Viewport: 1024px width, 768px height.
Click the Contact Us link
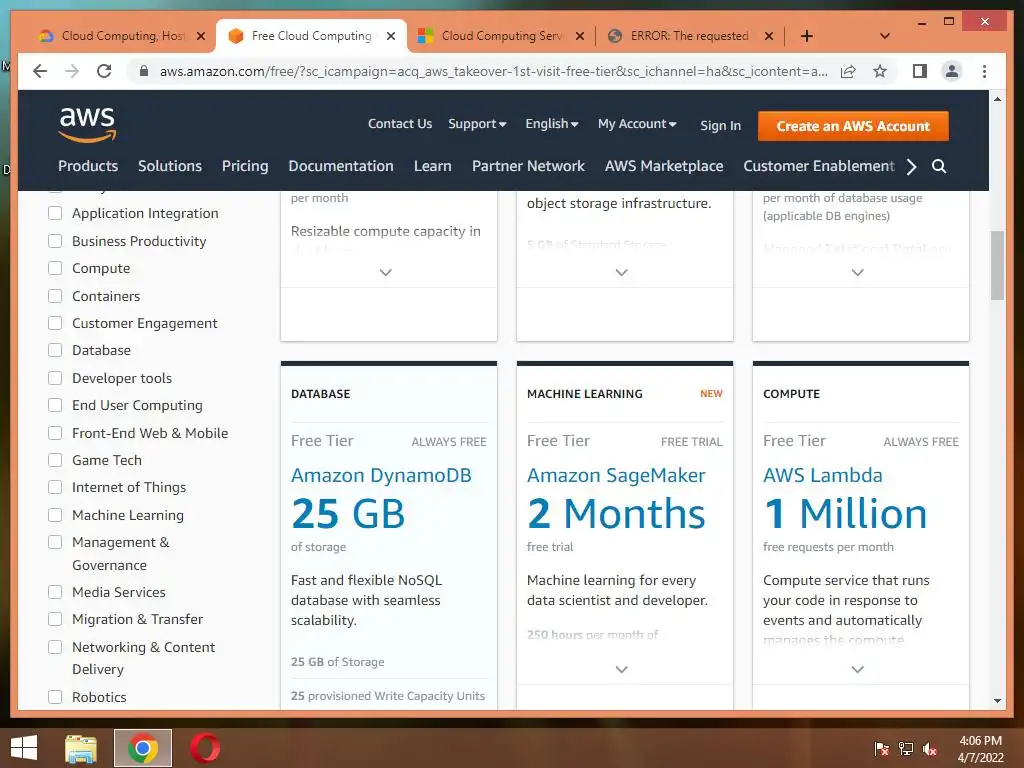(400, 123)
